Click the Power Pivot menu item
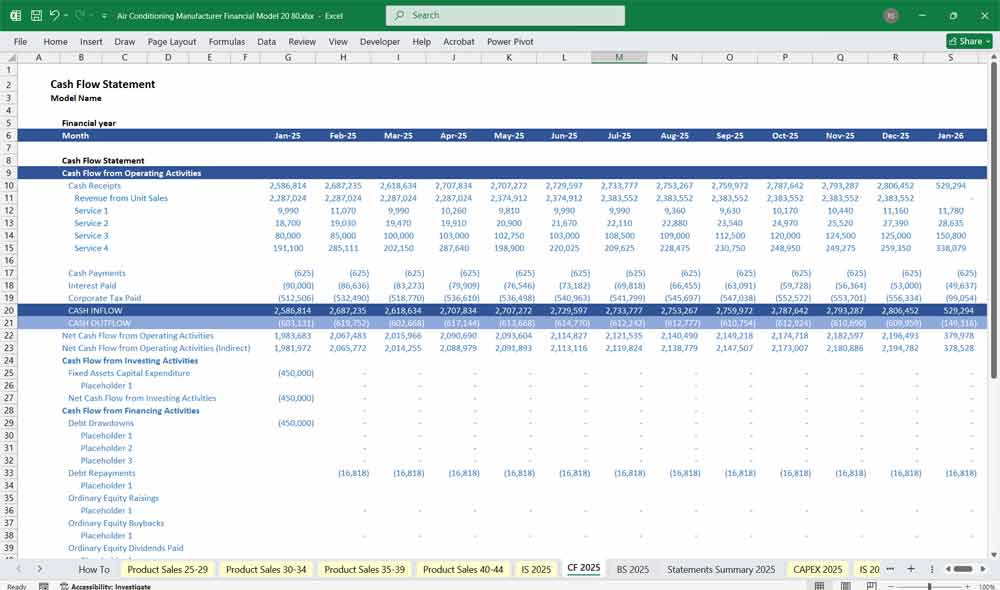 pos(513,41)
